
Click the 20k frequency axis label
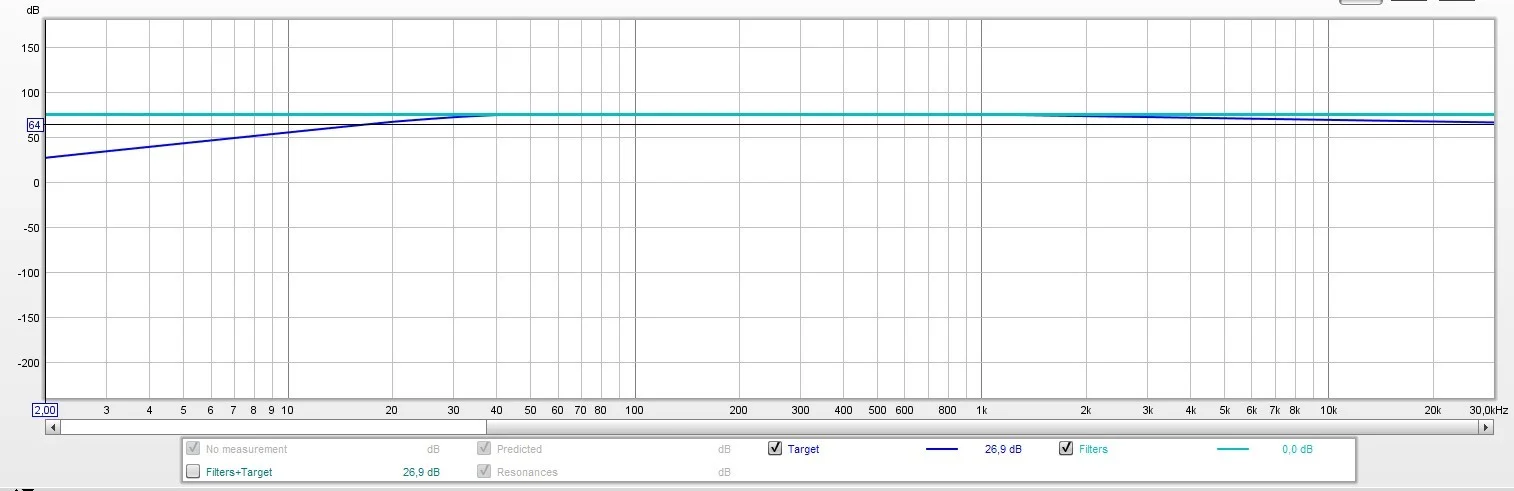(1432, 410)
